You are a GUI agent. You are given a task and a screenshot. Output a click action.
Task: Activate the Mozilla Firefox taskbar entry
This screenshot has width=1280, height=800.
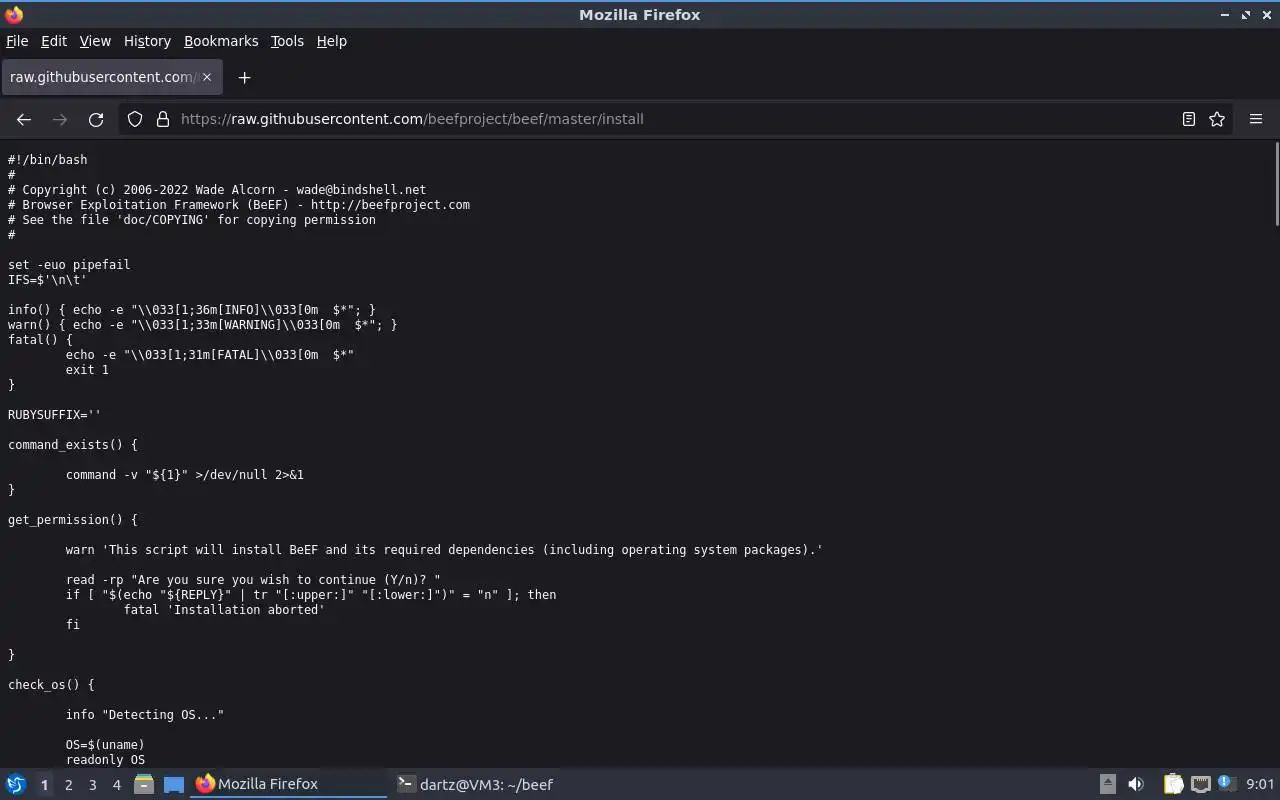click(x=289, y=784)
